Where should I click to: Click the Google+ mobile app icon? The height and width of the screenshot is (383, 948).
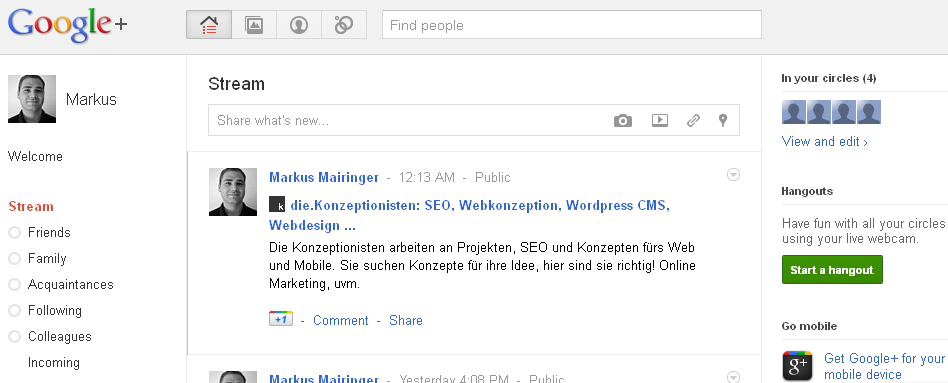pyautogui.click(x=797, y=365)
